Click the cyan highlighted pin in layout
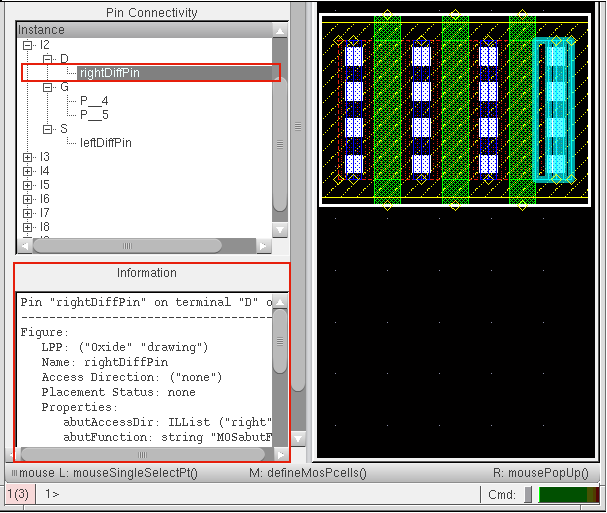This screenshot has height=513, width=607. pos(553,110)
